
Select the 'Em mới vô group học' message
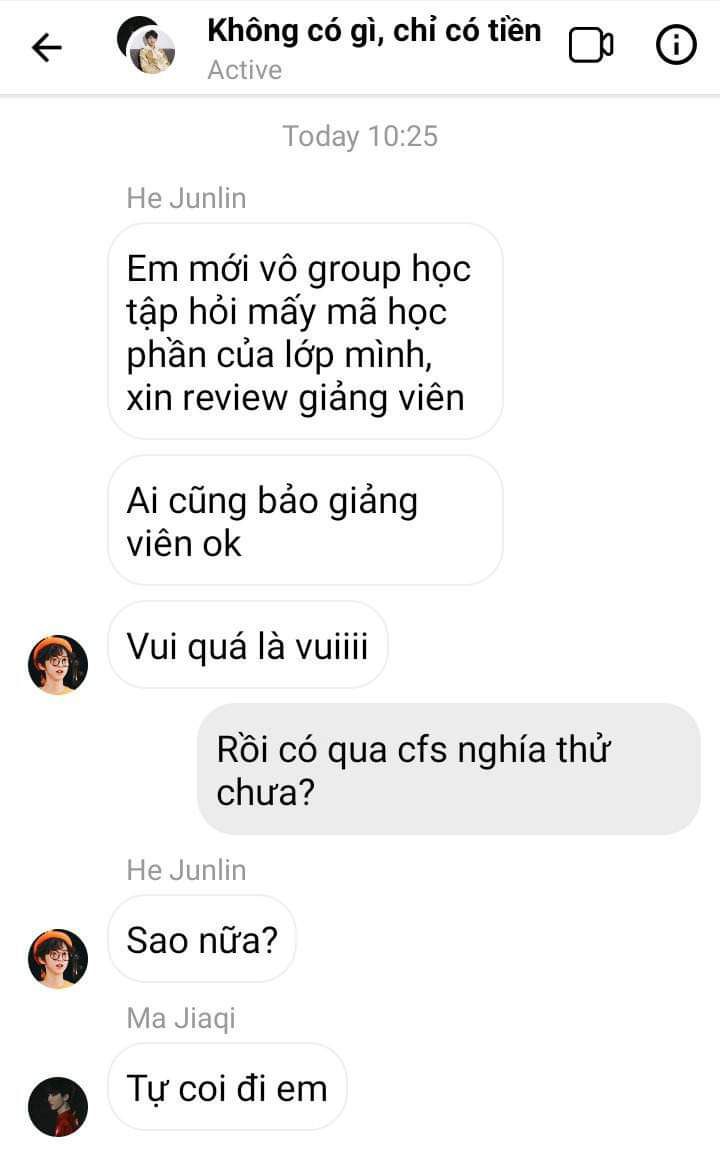tap(306, 331)
